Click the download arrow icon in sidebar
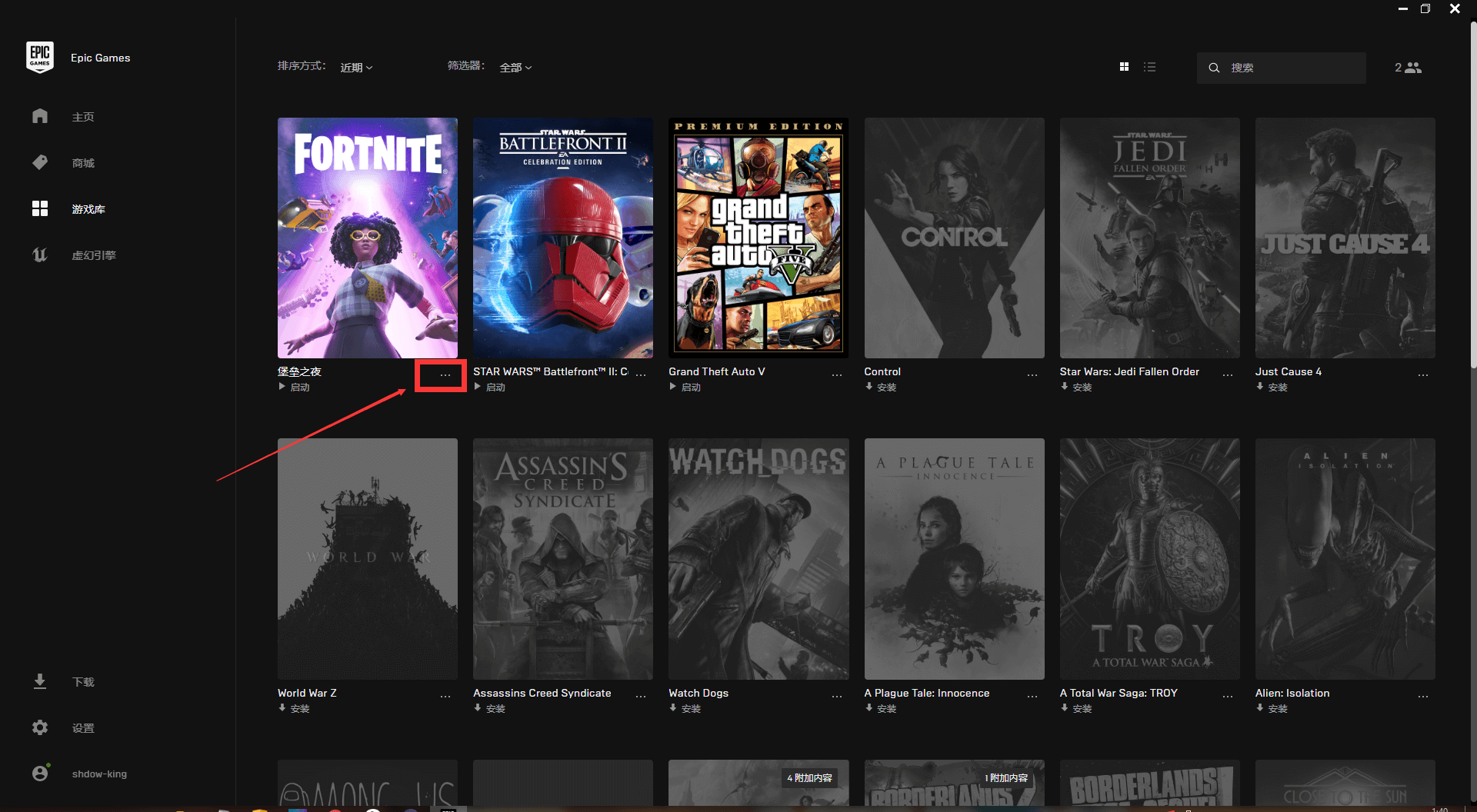1477x812 pixels. click(x=40, y=681)
